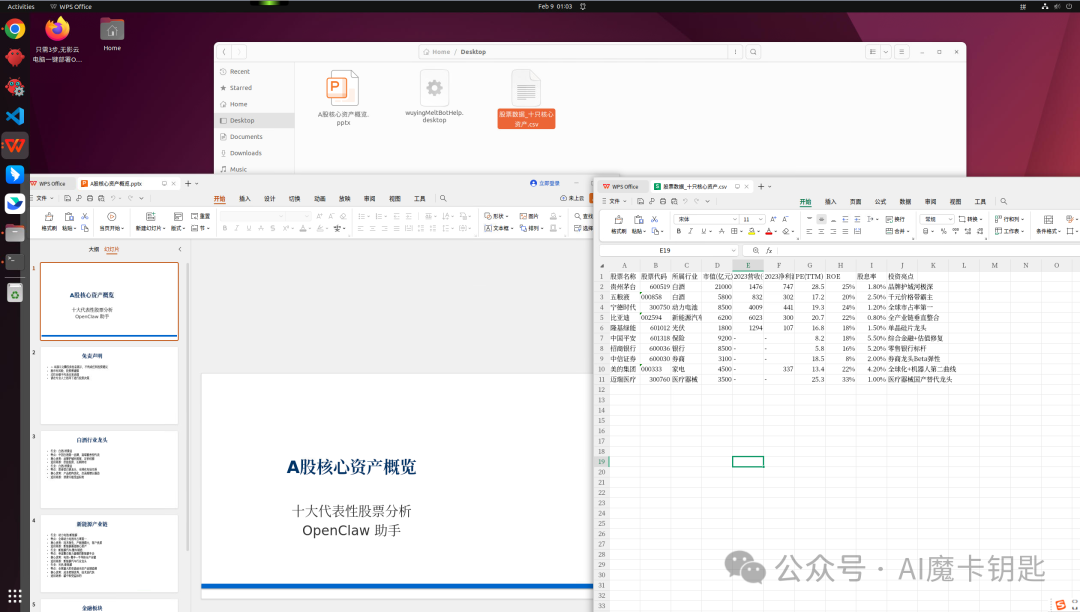Toggle middle vertical alignment in the spreadsheet

[x=822, y=219]
